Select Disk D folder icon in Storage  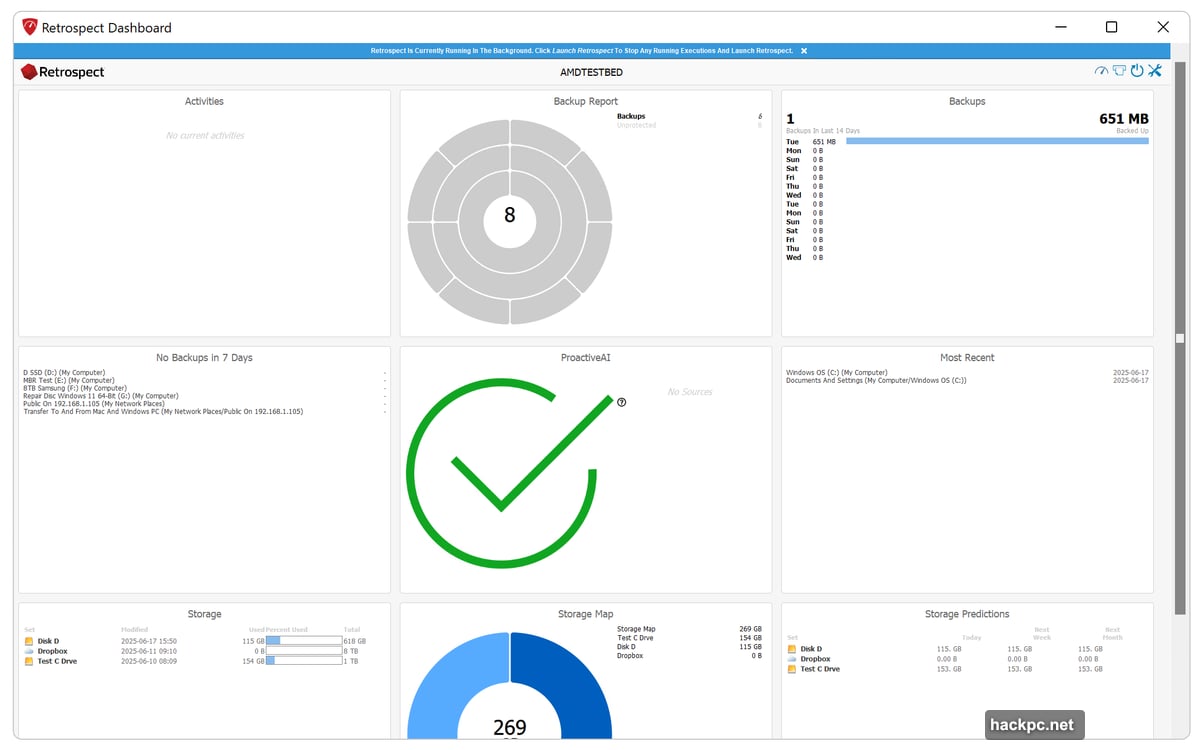click(29, 641)
